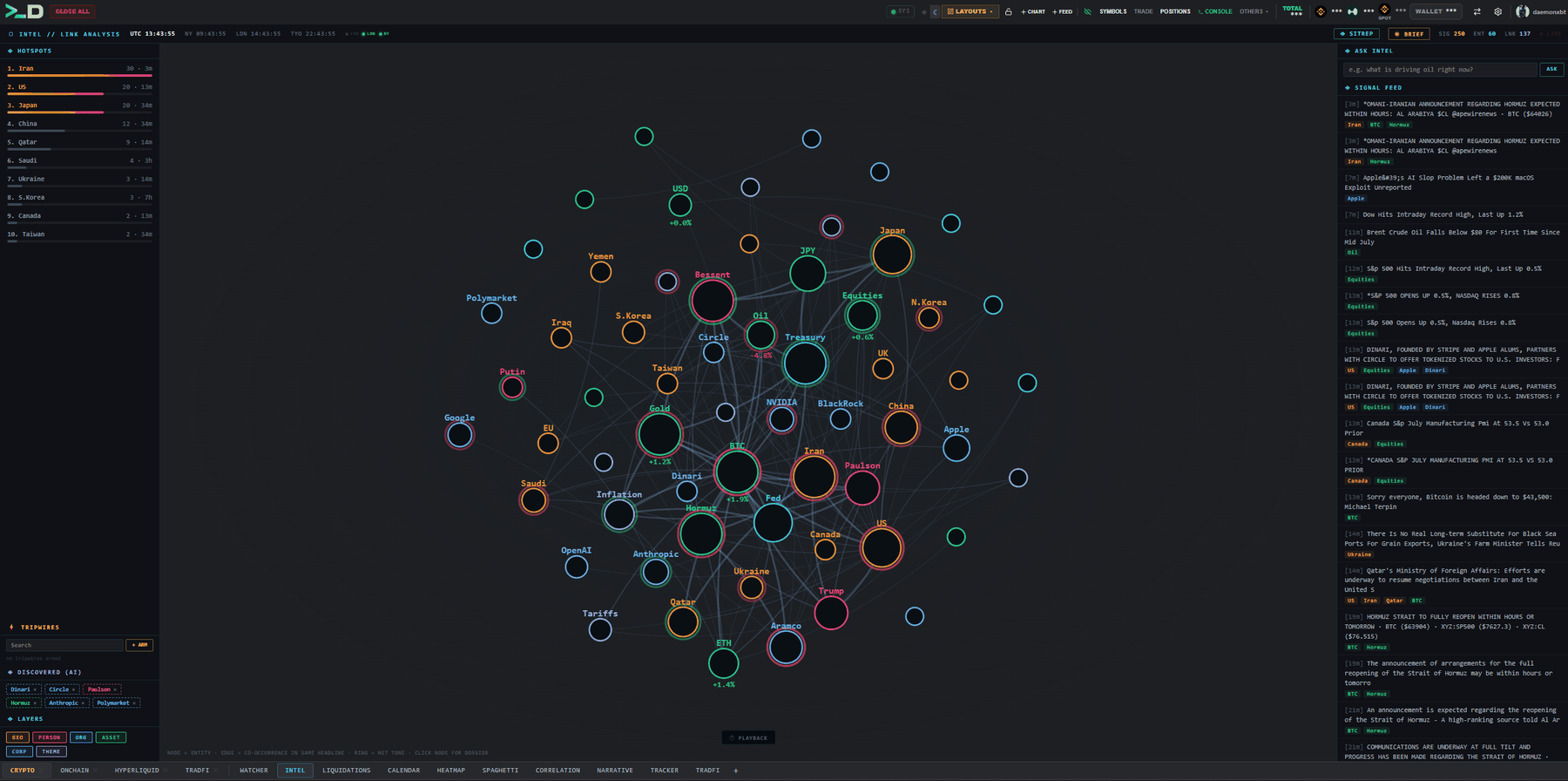Click the + ARM tripwire button
1568x781 pixels.
(x=140, y=645)
